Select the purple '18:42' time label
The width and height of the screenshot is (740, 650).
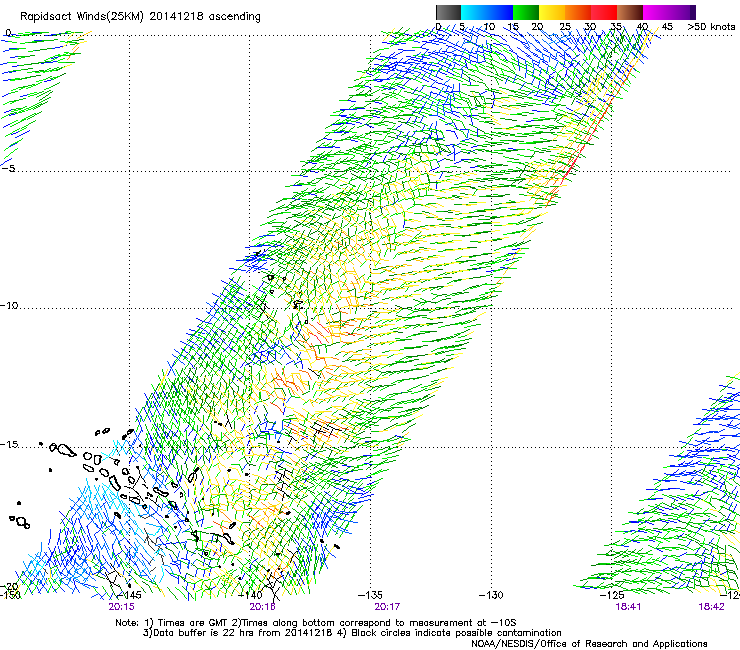coord(711,607)
